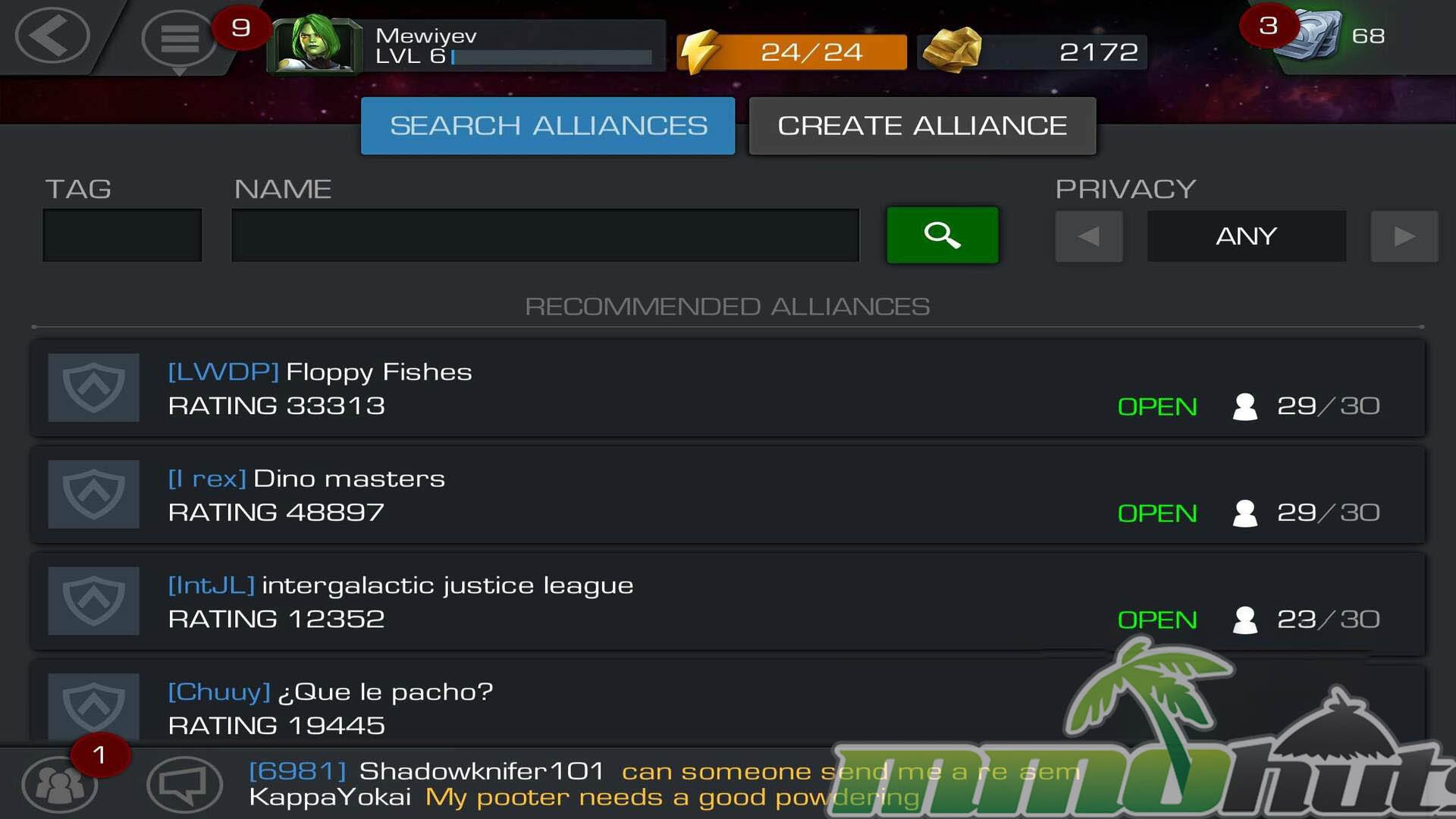Open the menu icon with badge 9
The width and height of the screenshot is (1456, 819).
(179, 38)
